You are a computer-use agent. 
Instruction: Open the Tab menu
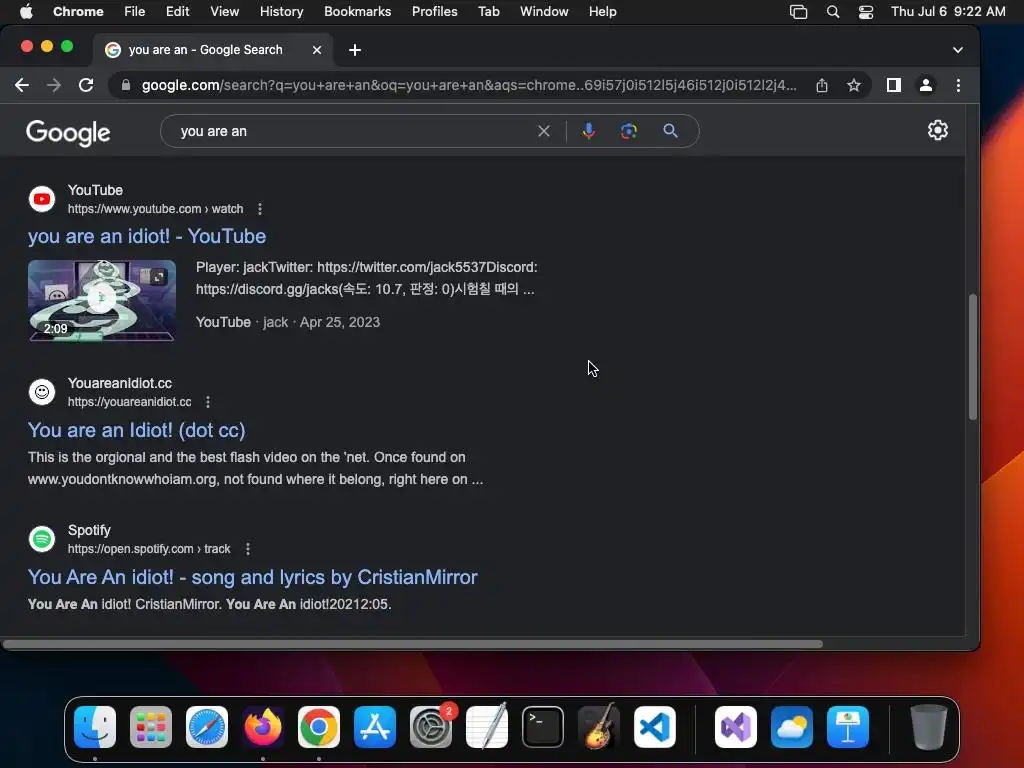pyautogui.click(x=488, y=11)
